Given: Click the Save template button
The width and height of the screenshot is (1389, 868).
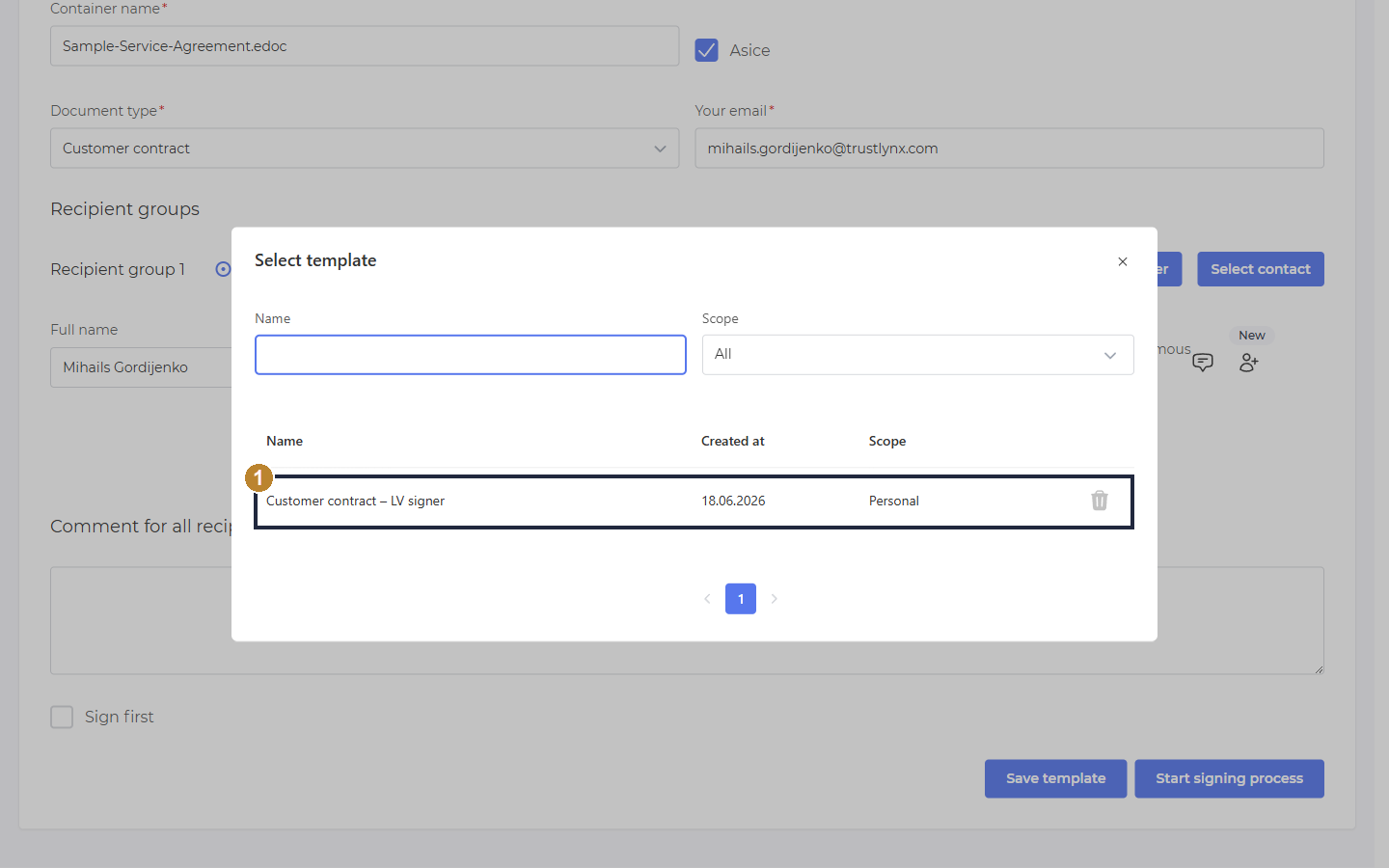Looking at the screenshot, I should point(1055,778).
